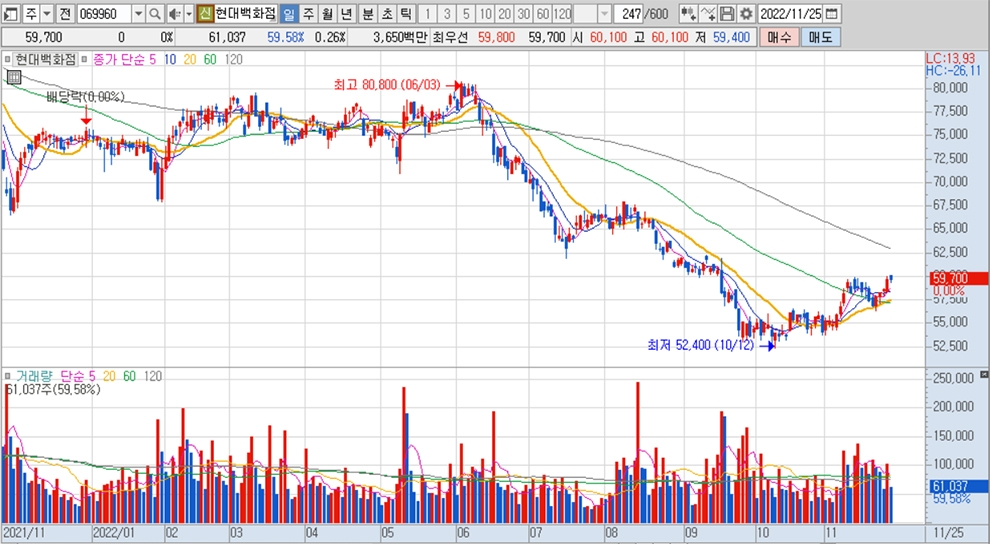Switch to the 월 monthly chart tab
Image resolution: width=990 pixels, height=544 pixels.
[x=327, y=14]
